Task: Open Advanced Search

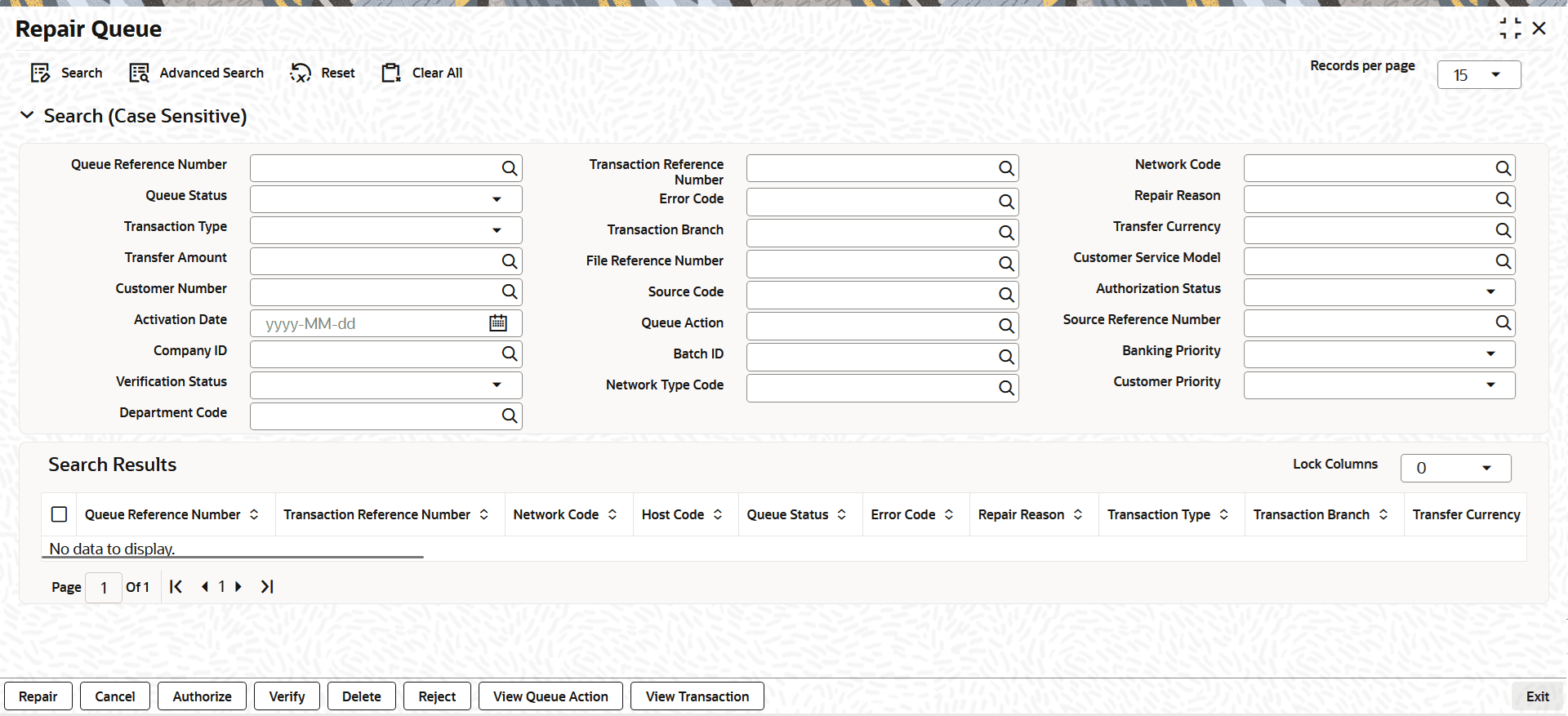Action: (197, 73)
